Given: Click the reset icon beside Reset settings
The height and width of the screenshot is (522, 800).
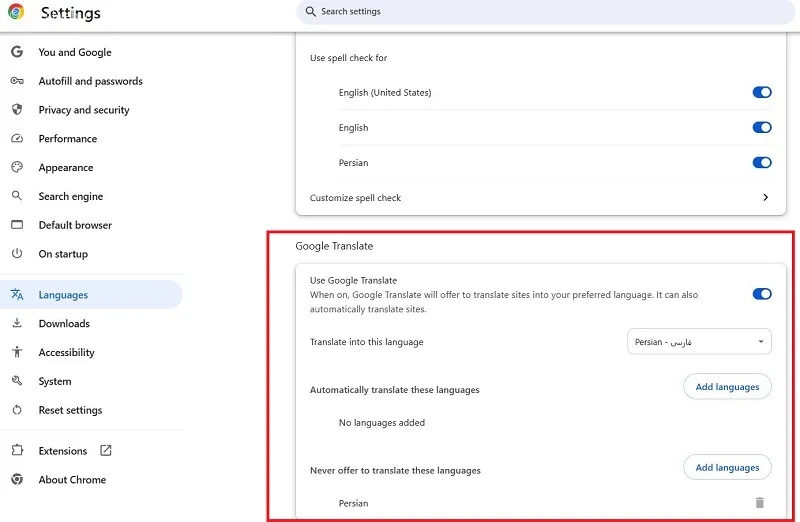Looking at the screenshot, I should 17,410.
